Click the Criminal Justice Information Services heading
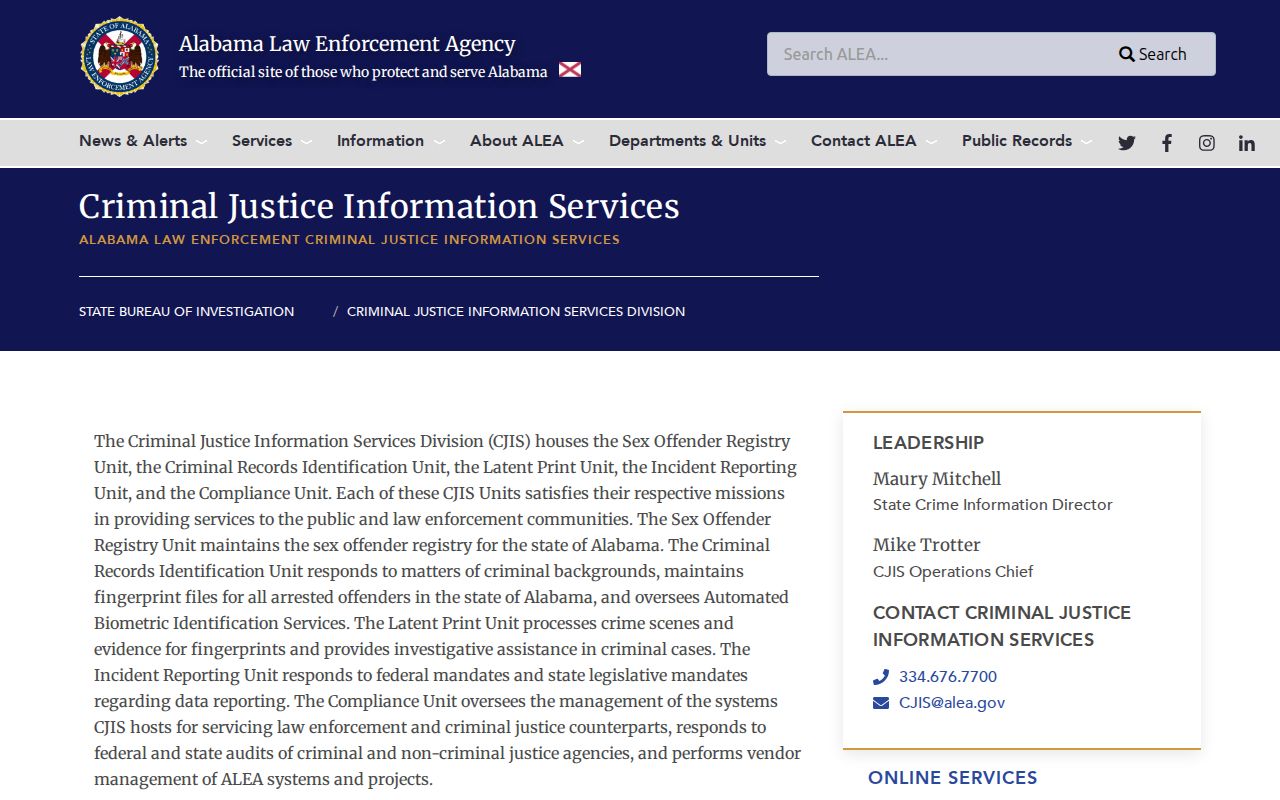The image size is (1280, 800). [379, 206]
